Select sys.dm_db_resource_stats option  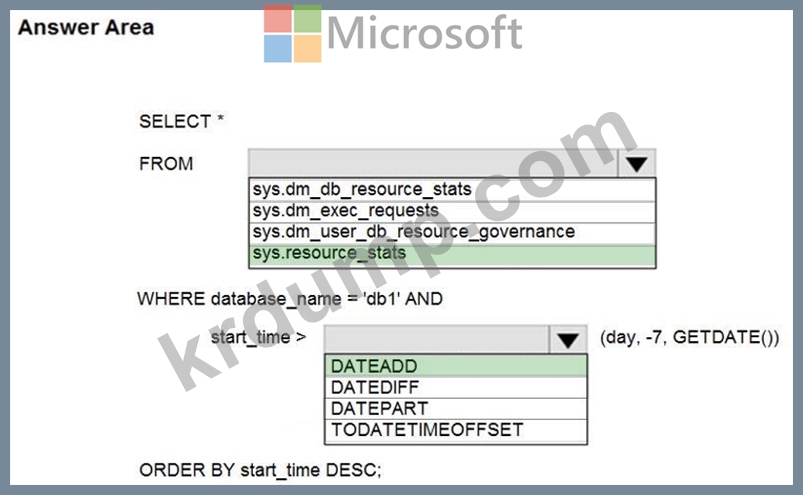click(452, 190)
